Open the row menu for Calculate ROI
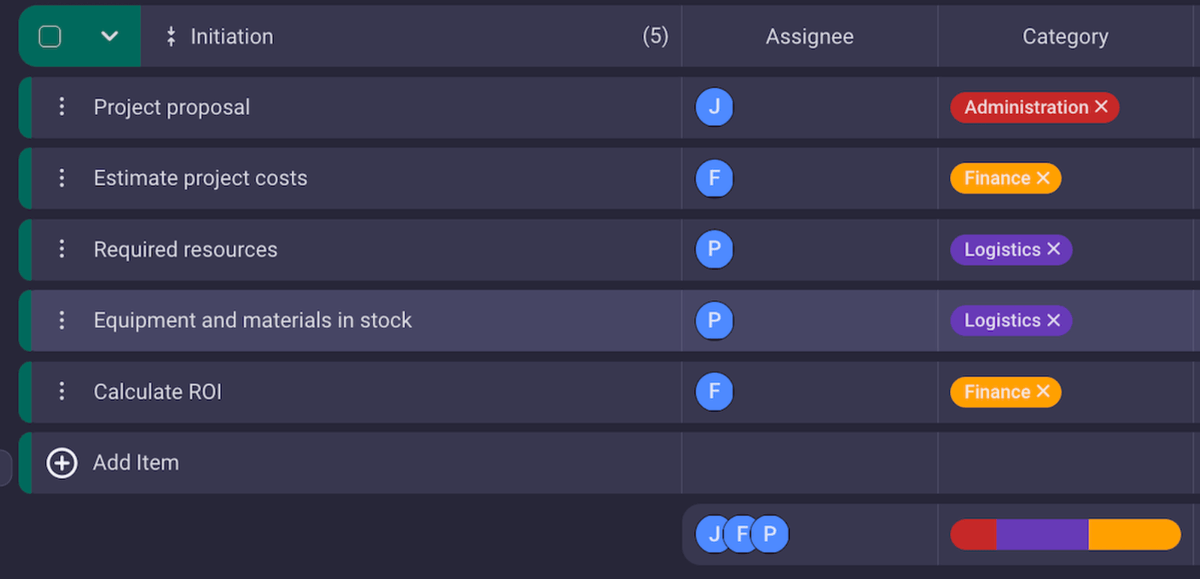This screenshot has height=579, width=1200. pyautogui.click(x=62, y=392)
